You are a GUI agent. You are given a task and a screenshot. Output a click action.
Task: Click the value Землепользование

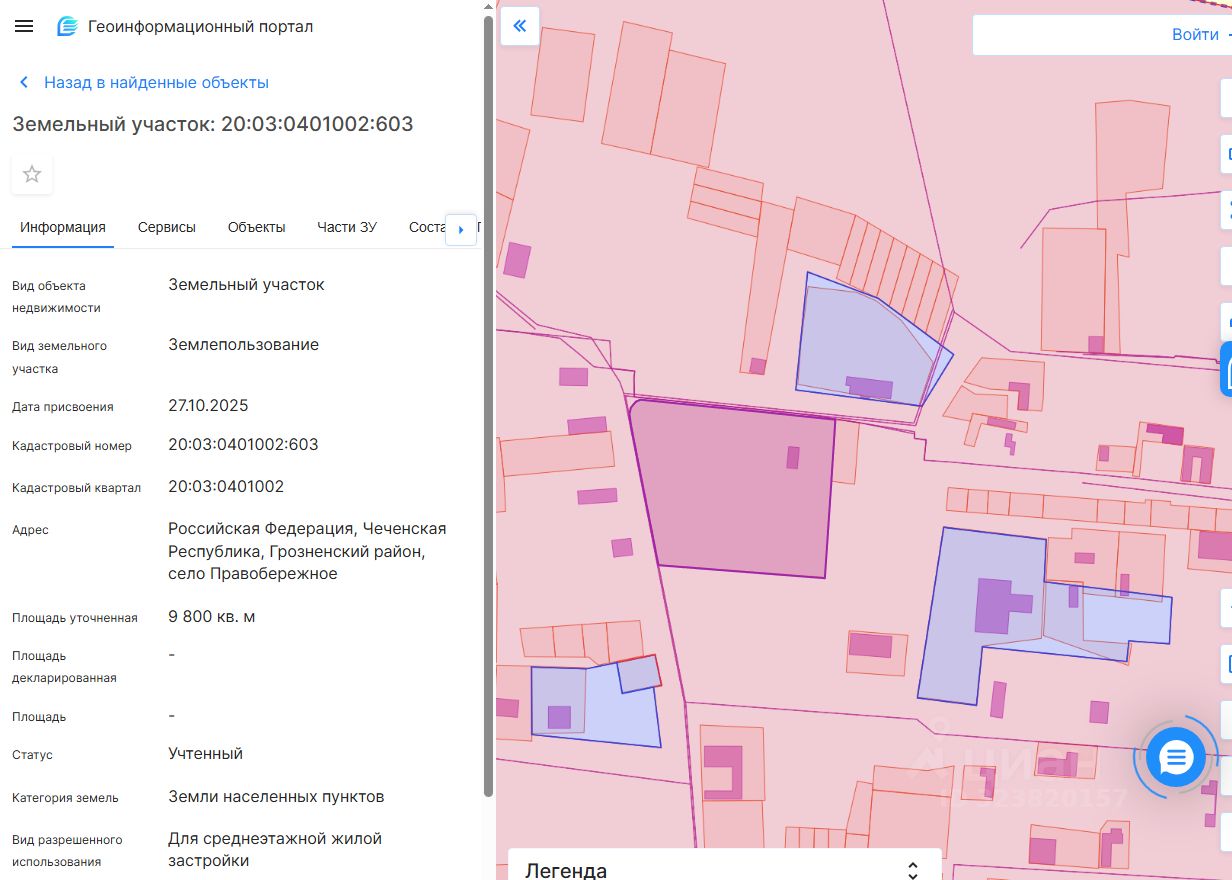pos(243,344)
